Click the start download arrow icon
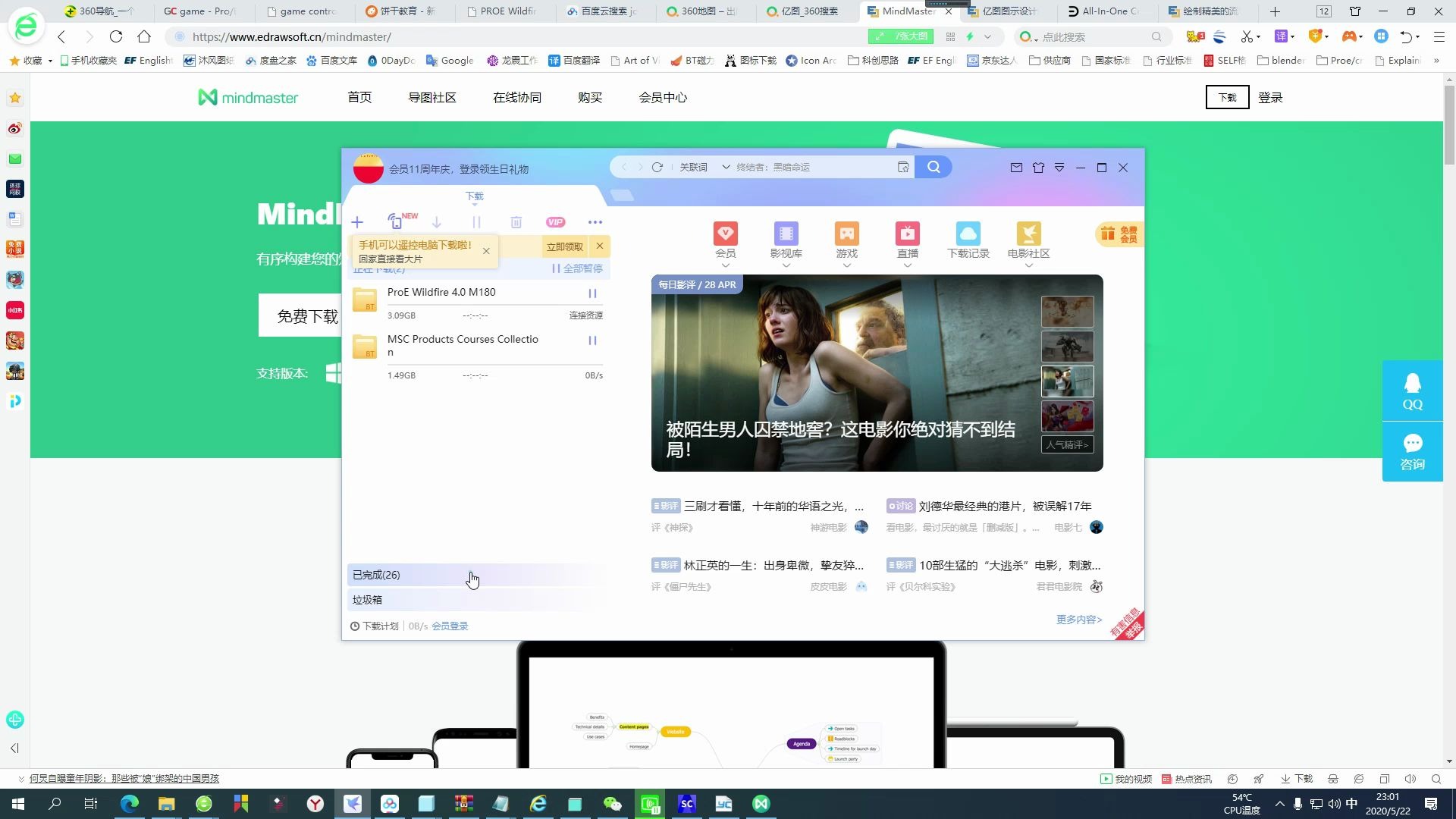Image resolution: width=1456 pixels, height=819 pixels. pos(437,222)
